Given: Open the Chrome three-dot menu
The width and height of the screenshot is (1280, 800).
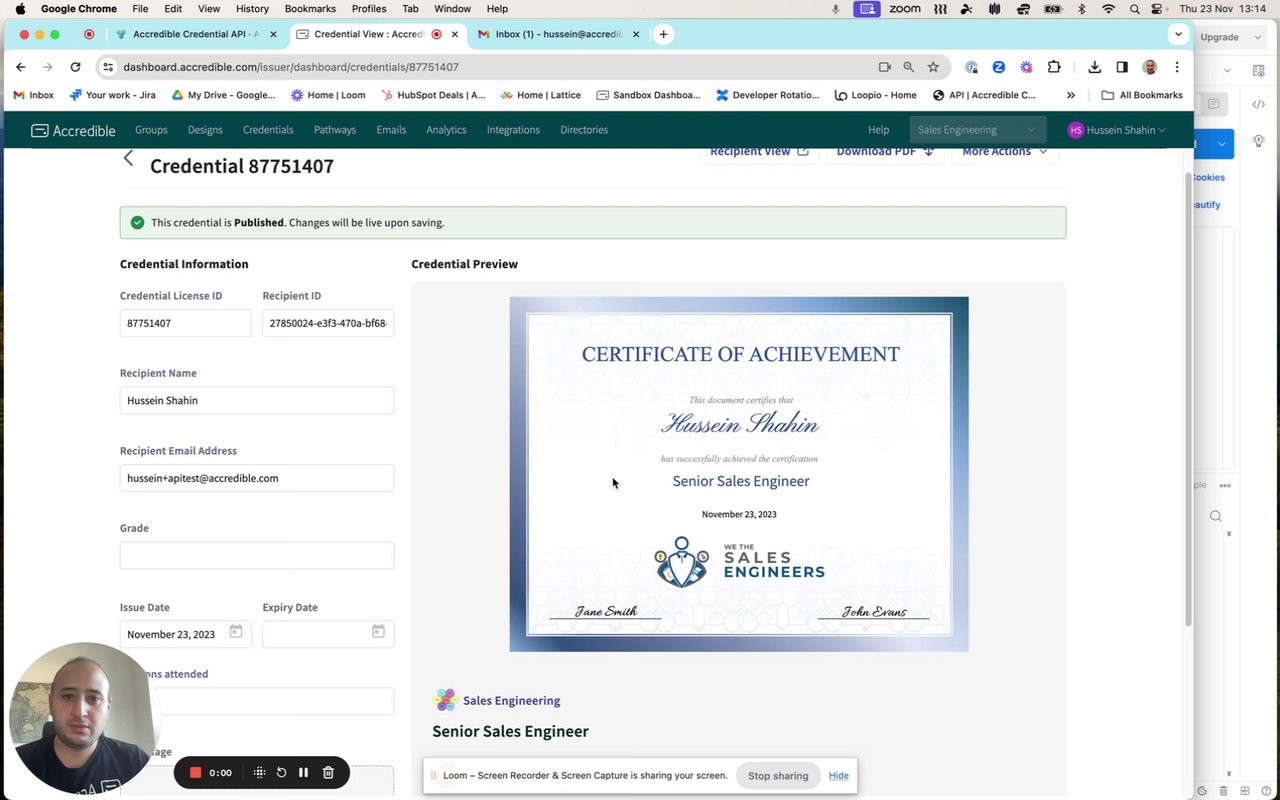Looking at the screenshot, I should point(1177,67).
